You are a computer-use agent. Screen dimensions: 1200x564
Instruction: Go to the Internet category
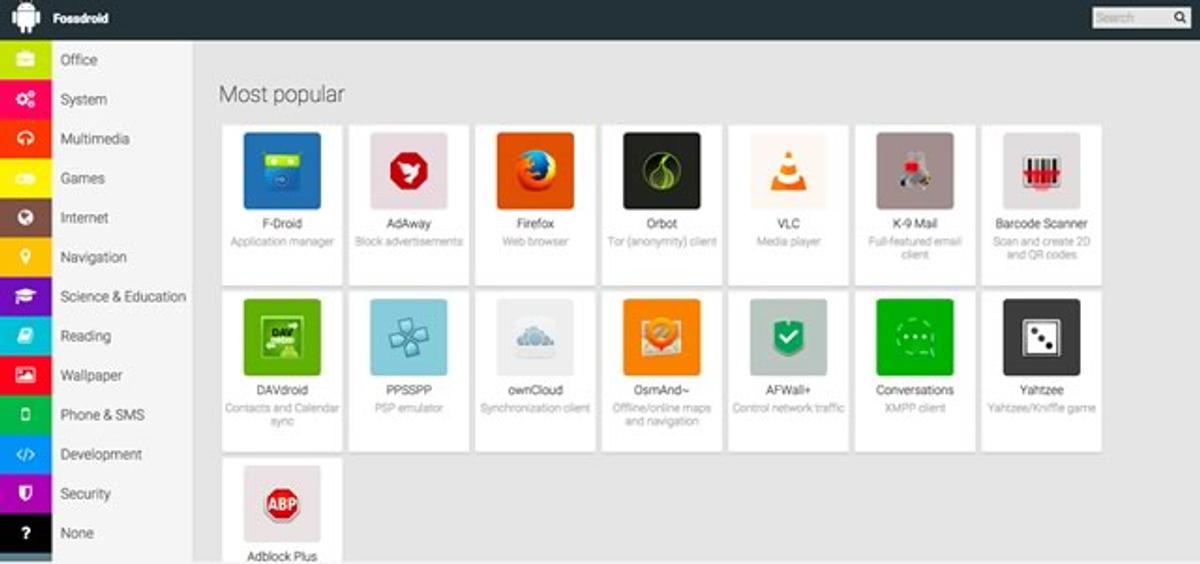pyautogui.click(x=84, y=217)
